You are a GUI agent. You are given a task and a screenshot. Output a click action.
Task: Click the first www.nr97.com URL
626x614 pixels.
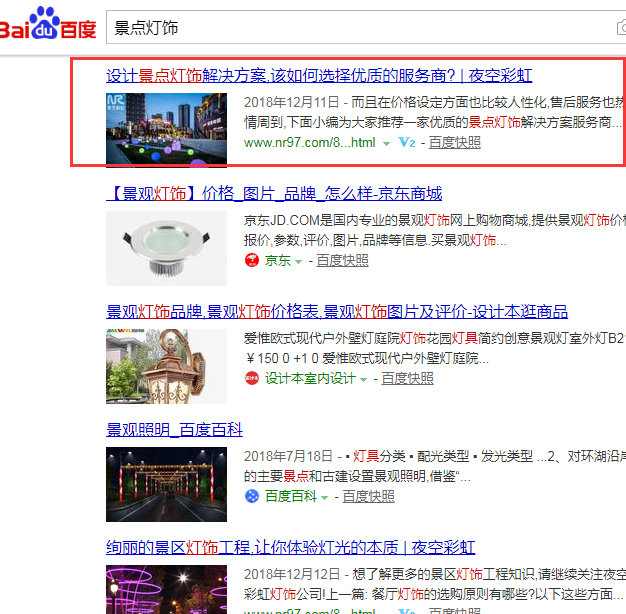coord(309,143)
